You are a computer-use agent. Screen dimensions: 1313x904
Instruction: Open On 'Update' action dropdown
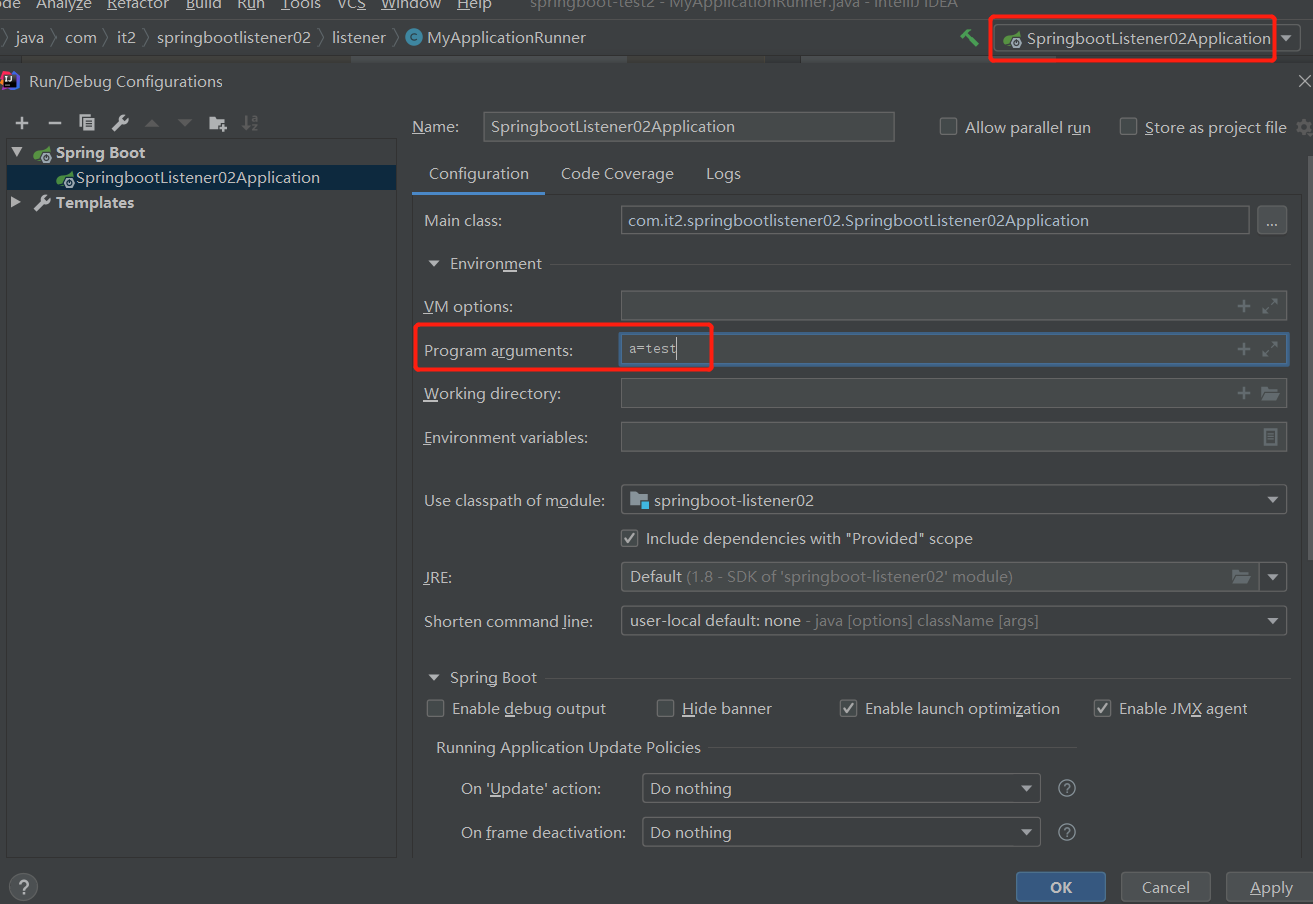pos(841,788)
